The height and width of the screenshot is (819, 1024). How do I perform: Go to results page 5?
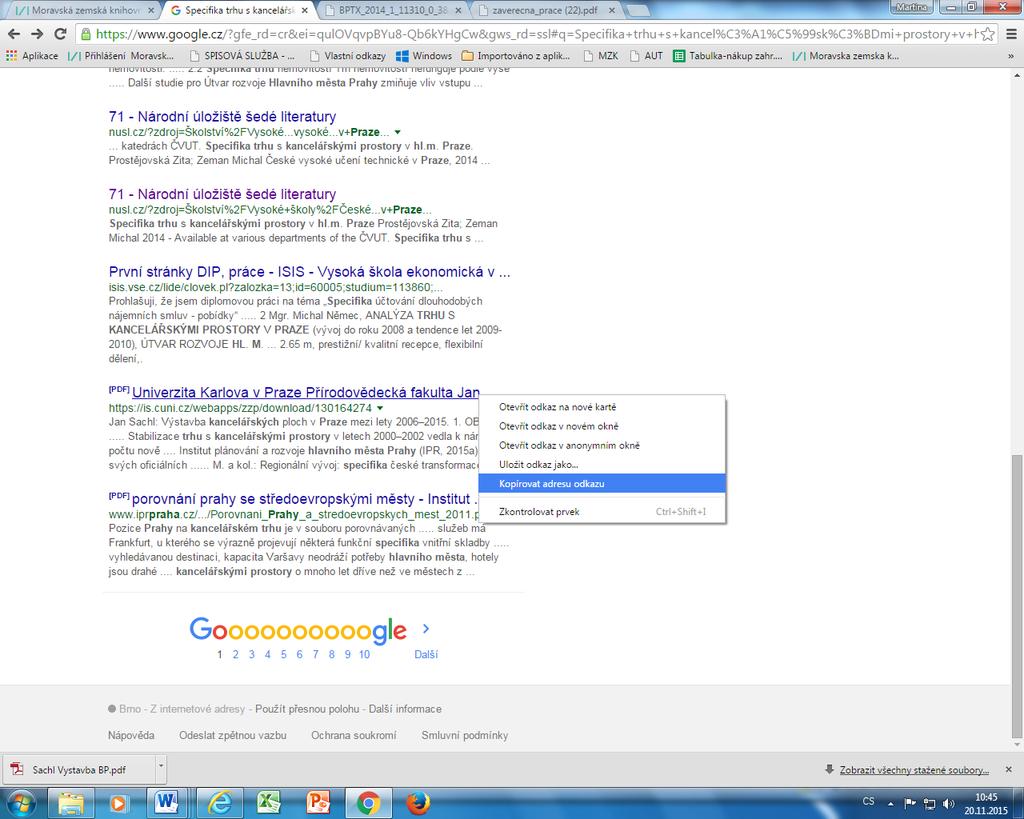point(283,654)
